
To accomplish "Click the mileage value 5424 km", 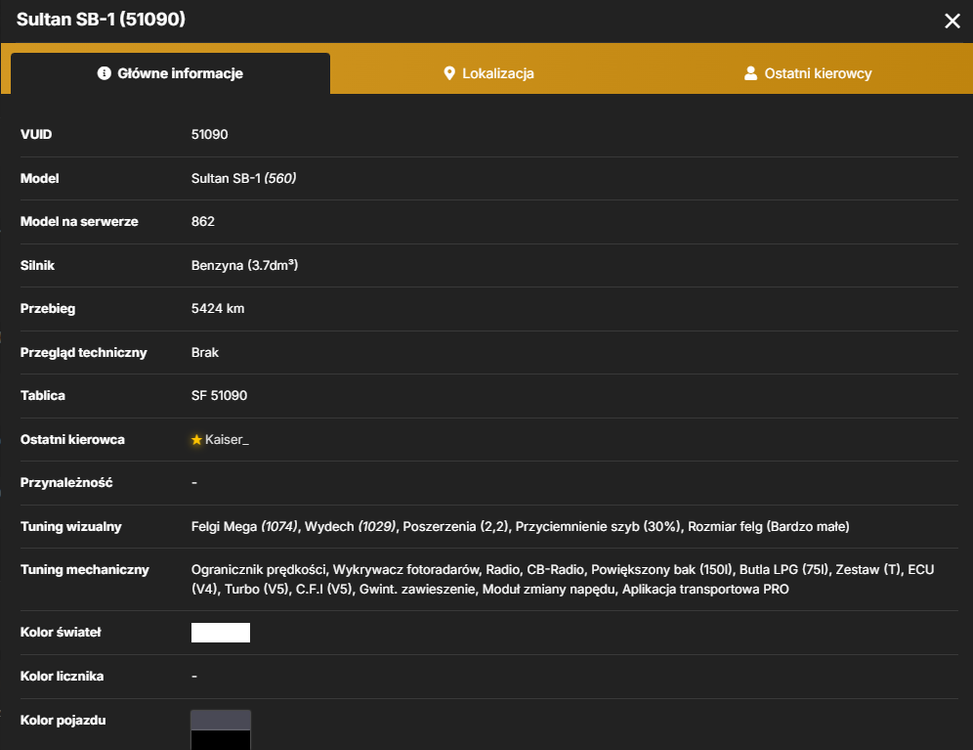I will point(218,308).
